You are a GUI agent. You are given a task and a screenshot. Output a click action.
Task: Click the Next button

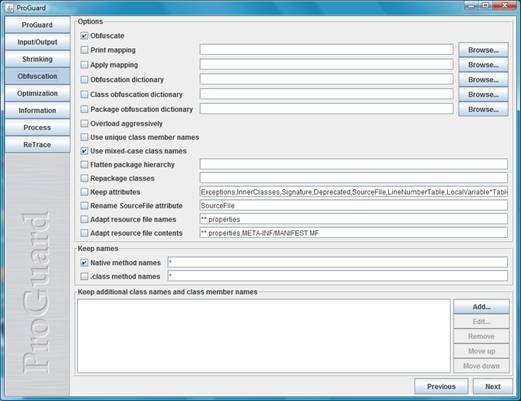[493, 386]
